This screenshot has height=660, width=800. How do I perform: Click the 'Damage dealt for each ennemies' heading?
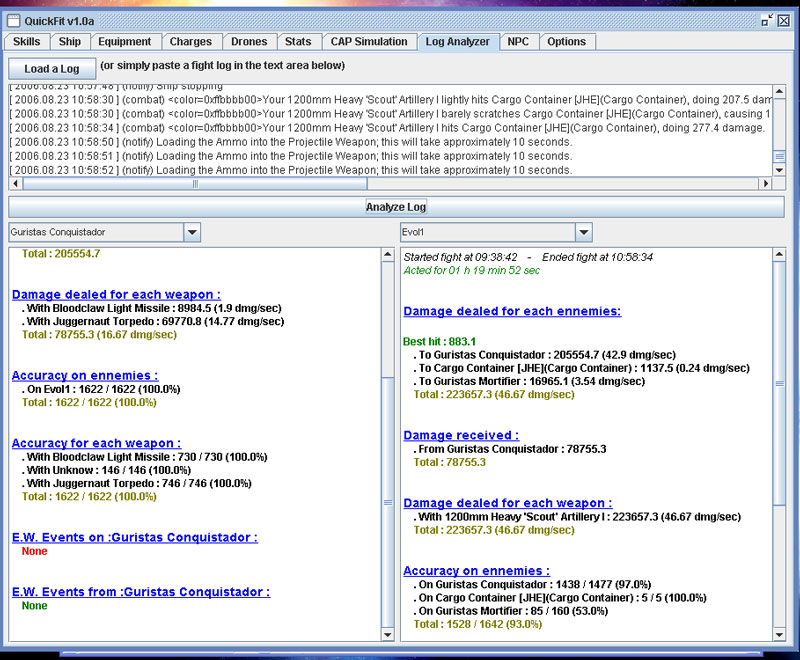(512, 312)
